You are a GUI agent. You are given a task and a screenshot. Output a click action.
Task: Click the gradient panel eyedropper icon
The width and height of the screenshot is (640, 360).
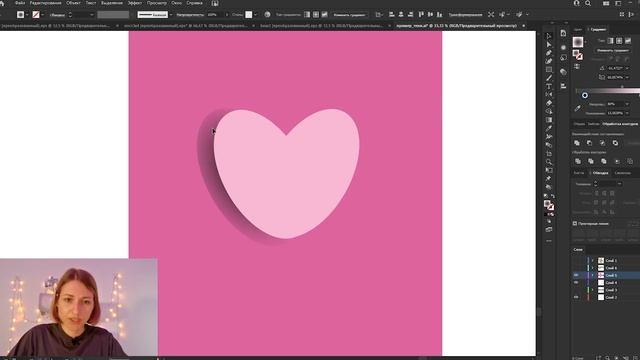pos(577,108)
